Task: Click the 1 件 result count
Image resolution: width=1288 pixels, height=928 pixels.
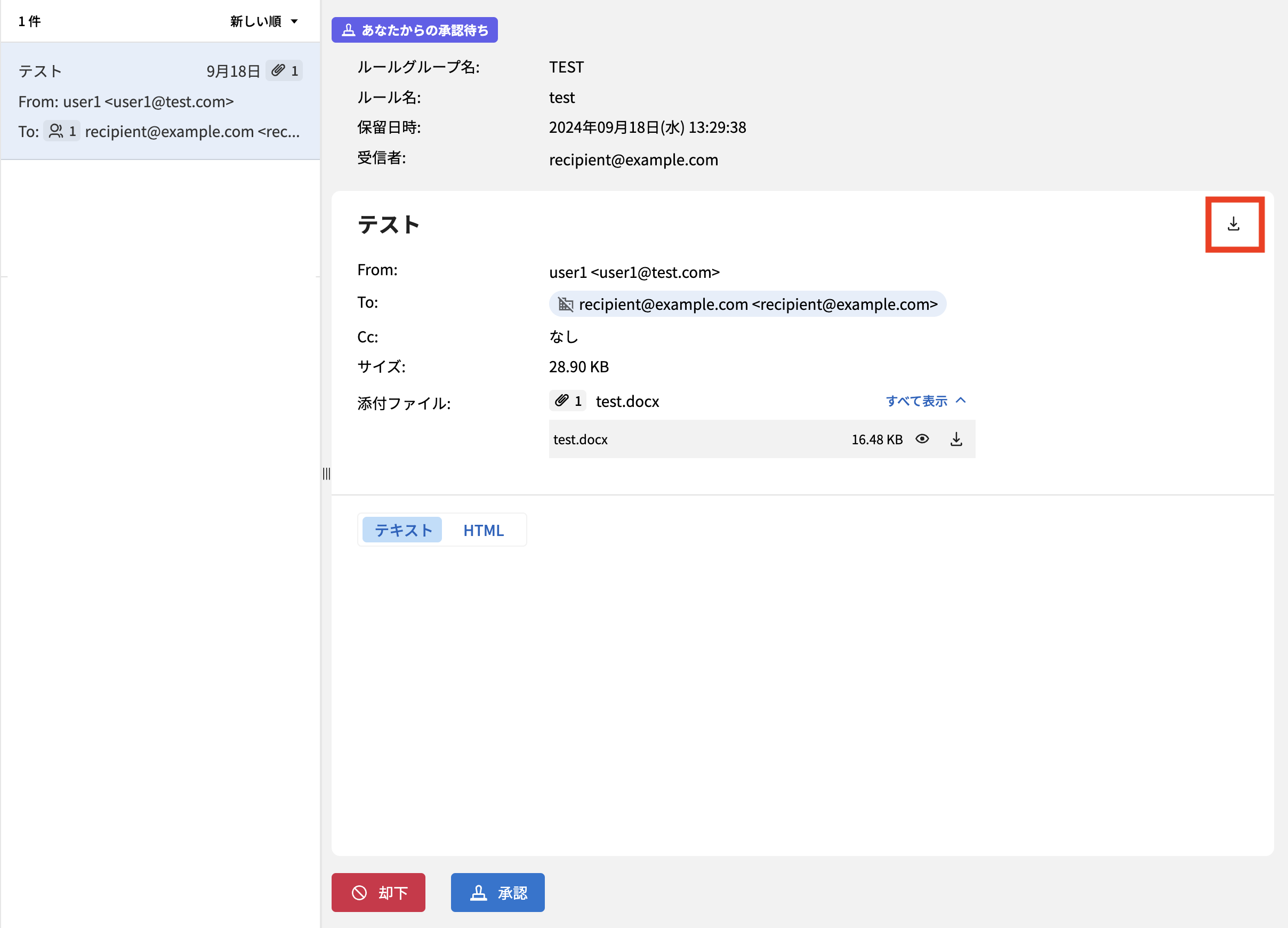Action: (x=29, y=21)
